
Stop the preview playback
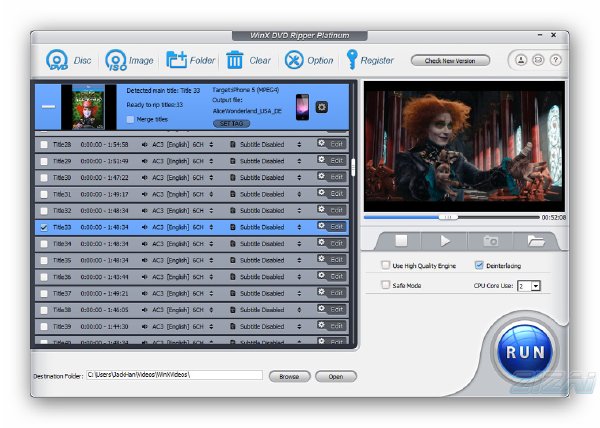401,241
